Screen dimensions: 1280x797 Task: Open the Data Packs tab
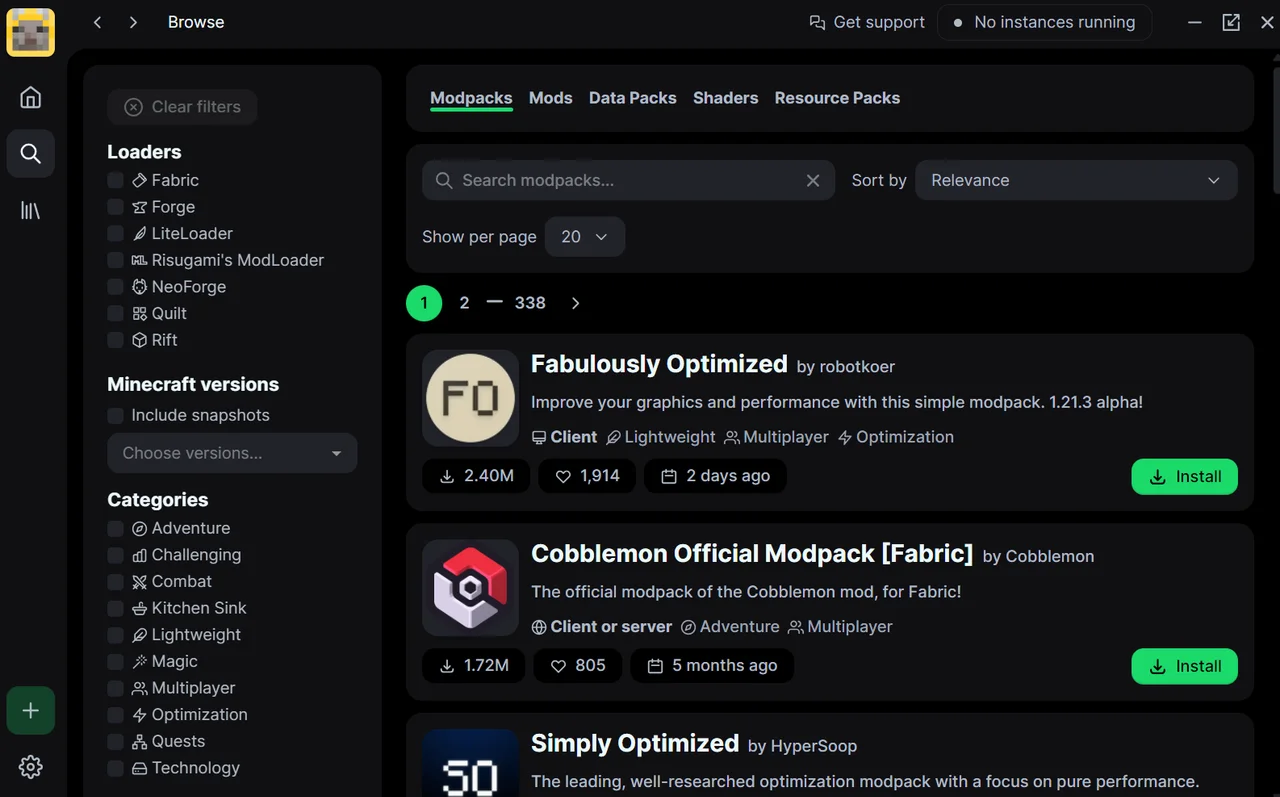click(x=633, y=98)
